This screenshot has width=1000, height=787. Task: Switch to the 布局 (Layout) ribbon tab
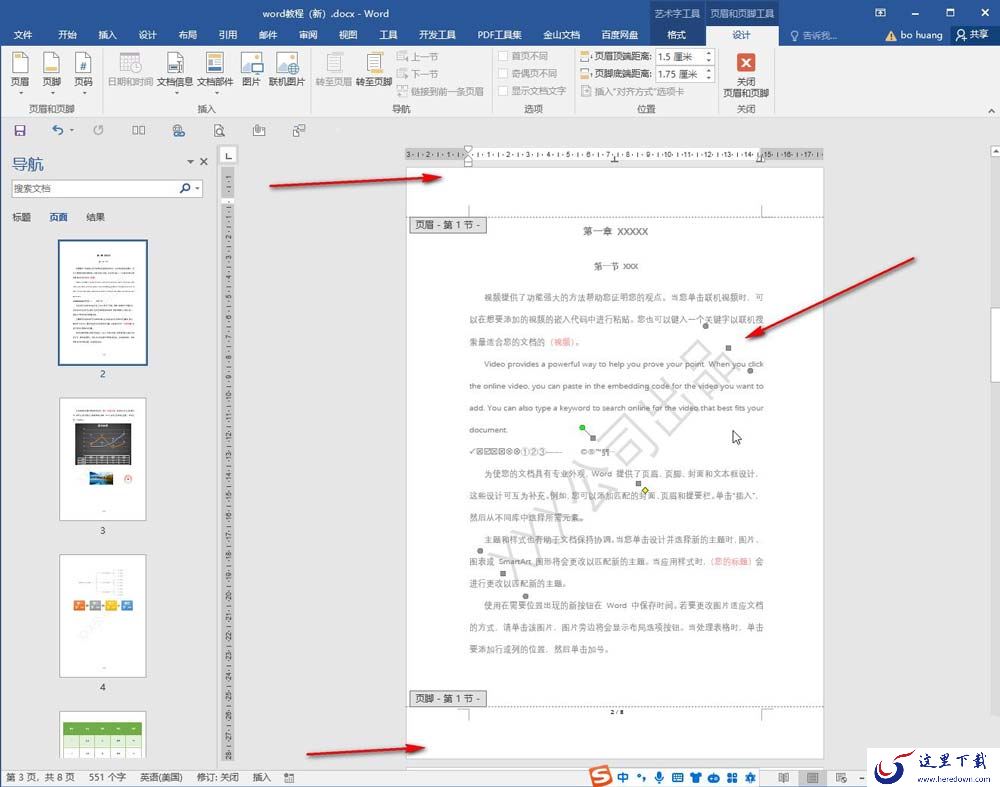[x=188, y=34]
